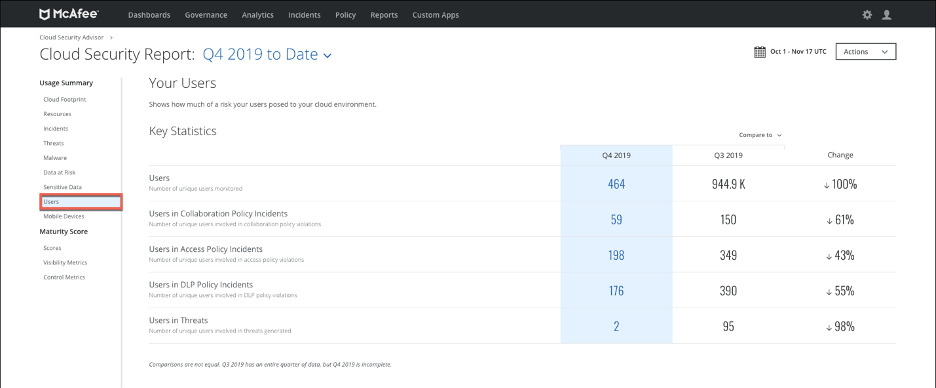Image resolution: width=936 pixels, height=388 pixels.
Task: Click the McAfee logo
Action: tap(69, 14)
